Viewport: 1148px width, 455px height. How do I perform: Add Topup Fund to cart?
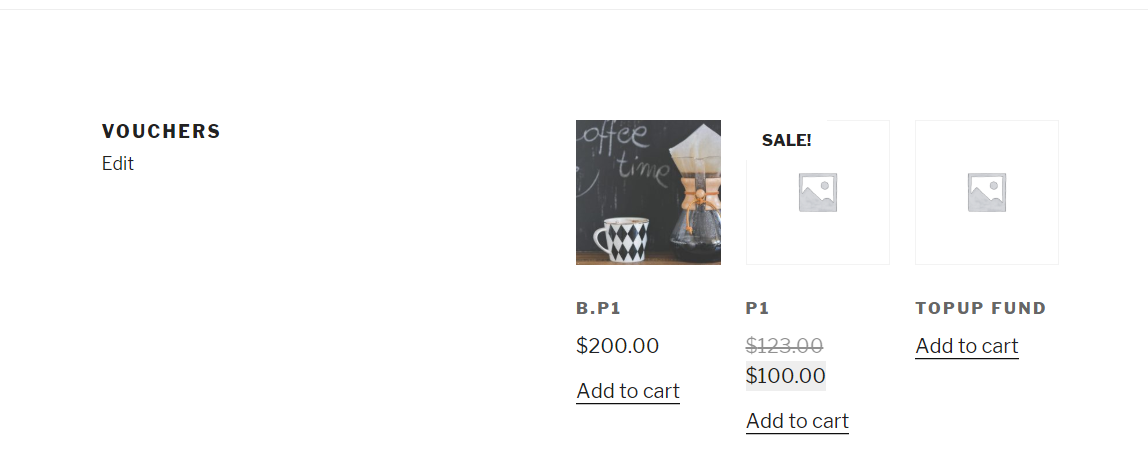click(966, 346)
